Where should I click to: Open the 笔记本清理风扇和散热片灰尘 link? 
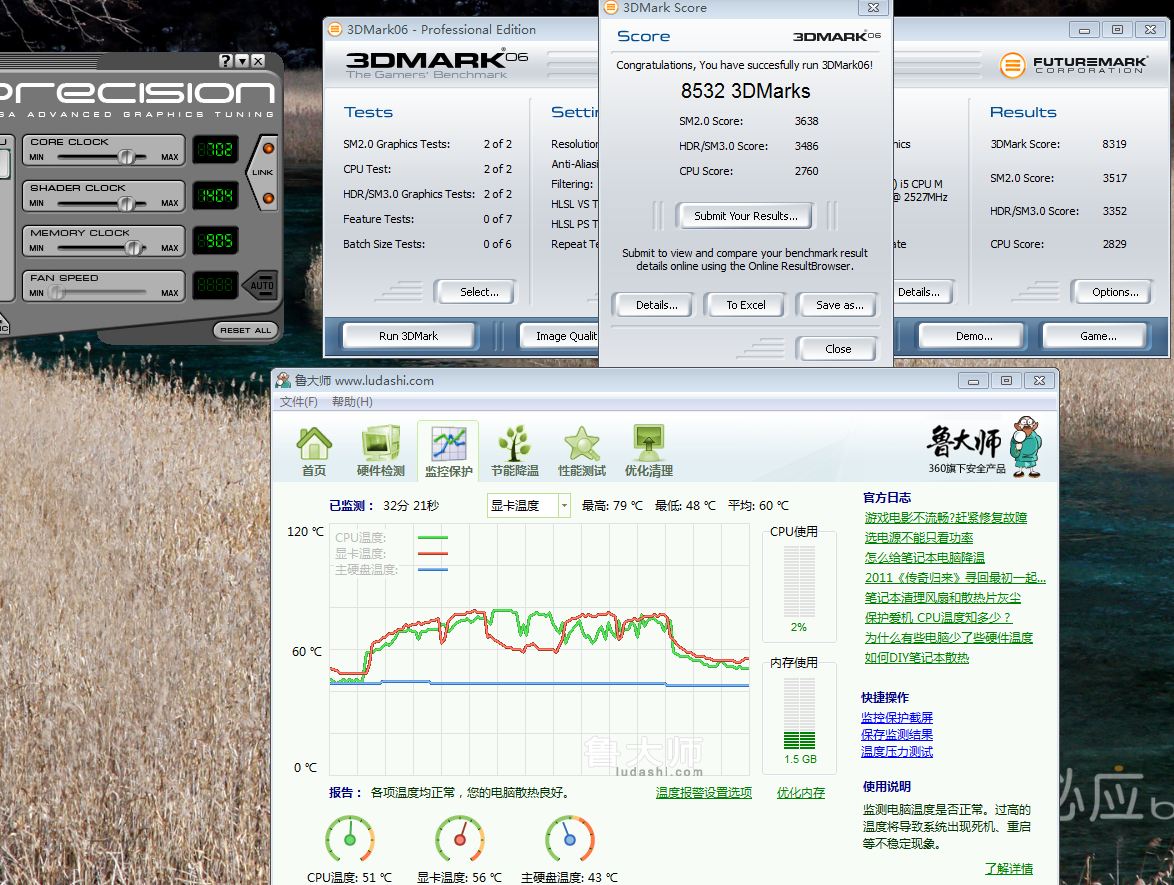[943, 597]
